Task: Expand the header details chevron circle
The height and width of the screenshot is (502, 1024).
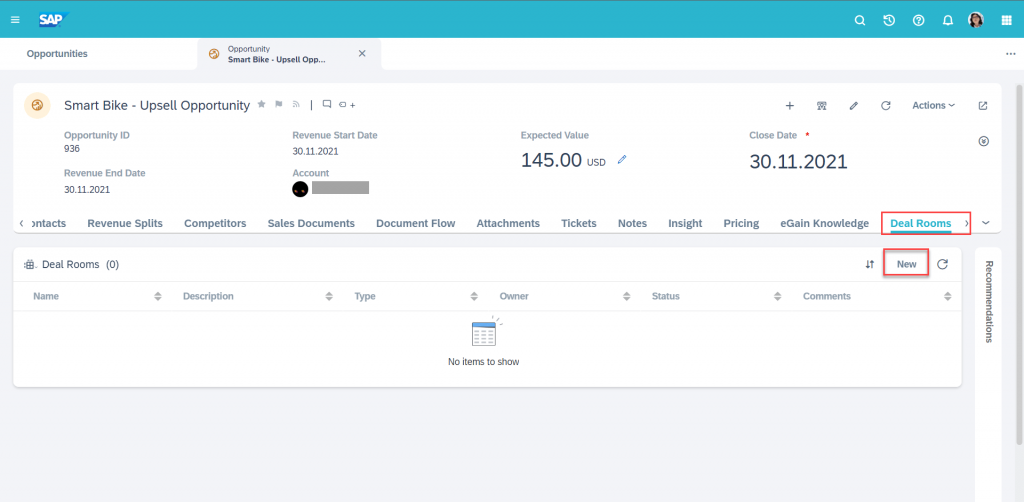Action: point(984,141)
